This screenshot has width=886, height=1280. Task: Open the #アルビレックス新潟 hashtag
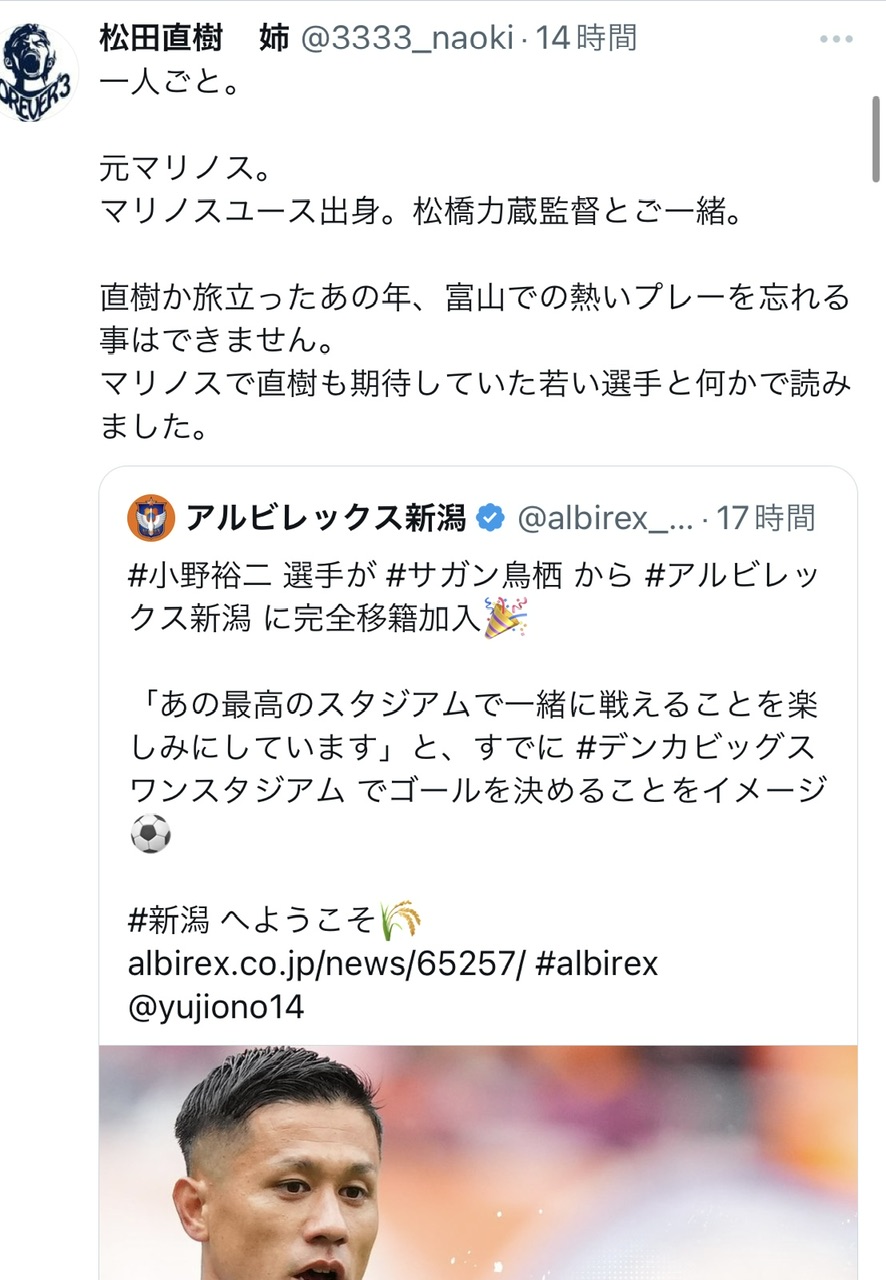pyautogui.click(x=475, y=598)
